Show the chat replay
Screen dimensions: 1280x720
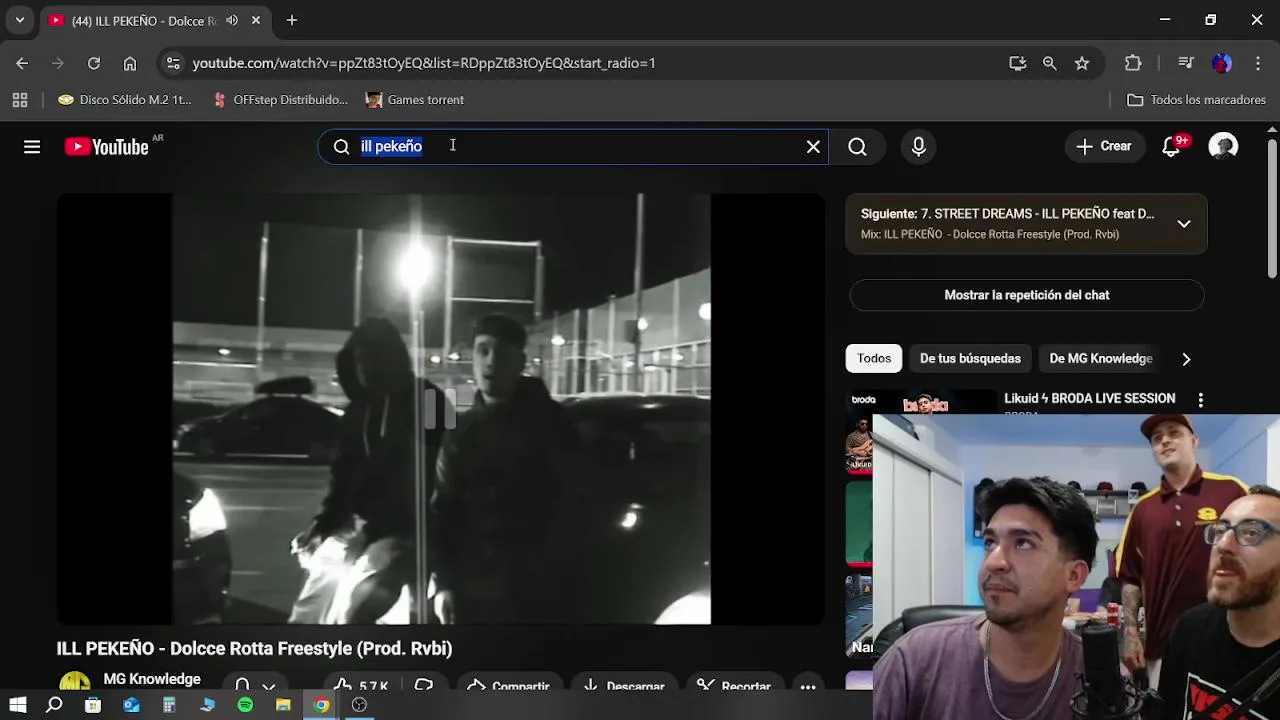(1027, 295)
